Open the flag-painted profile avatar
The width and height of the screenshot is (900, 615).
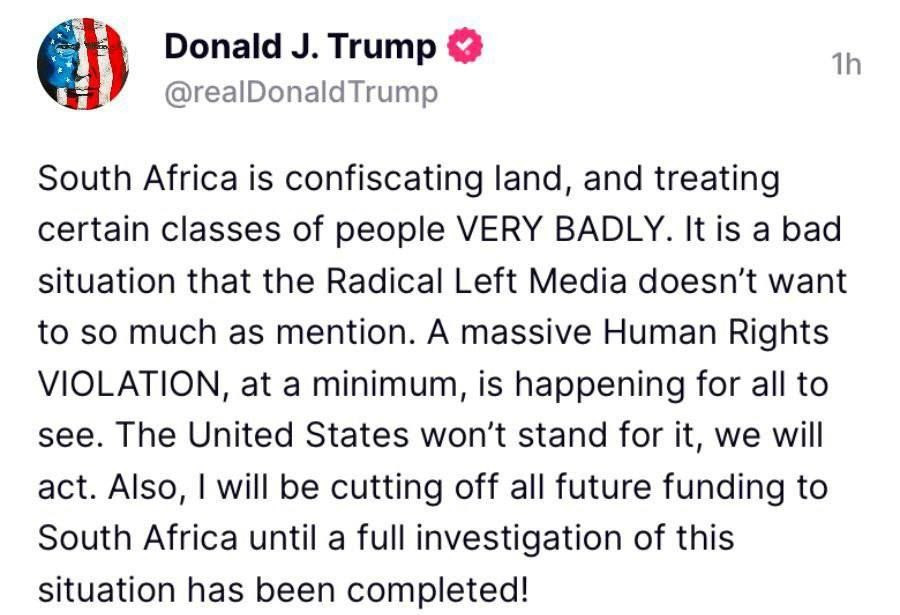coord(83,63)
